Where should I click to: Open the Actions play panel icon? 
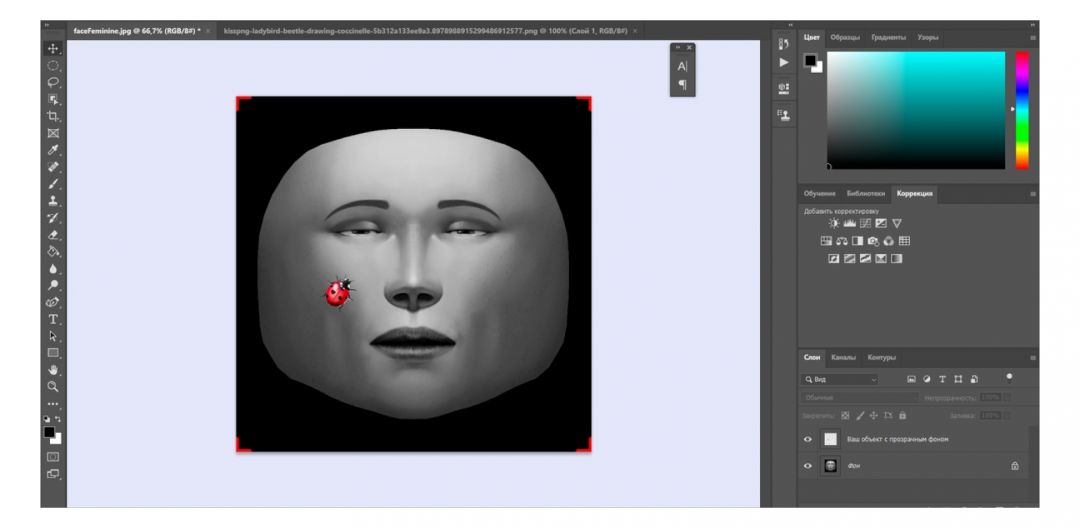(x=784, y=63)
